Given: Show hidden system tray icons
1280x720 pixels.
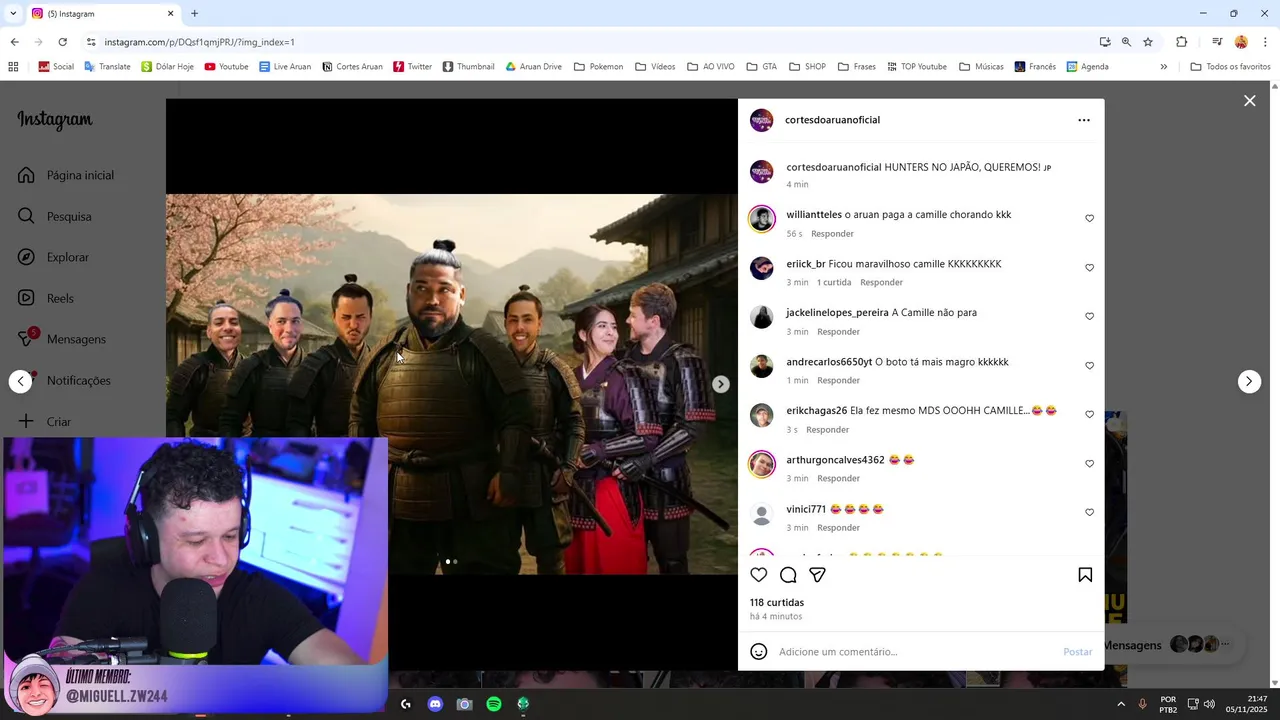Looking at the screenshot, I should [x=1121, y=704].
